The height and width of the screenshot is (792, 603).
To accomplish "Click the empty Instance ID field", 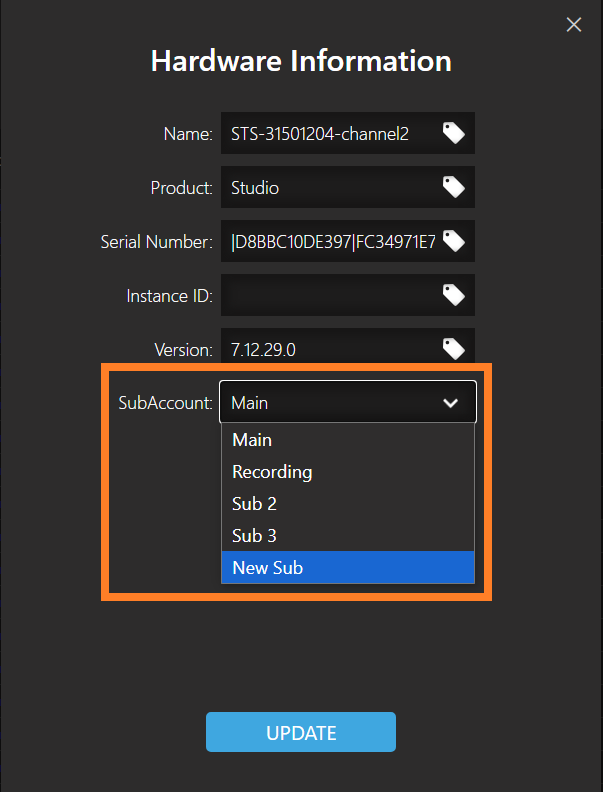I will [x=347, y=295].
